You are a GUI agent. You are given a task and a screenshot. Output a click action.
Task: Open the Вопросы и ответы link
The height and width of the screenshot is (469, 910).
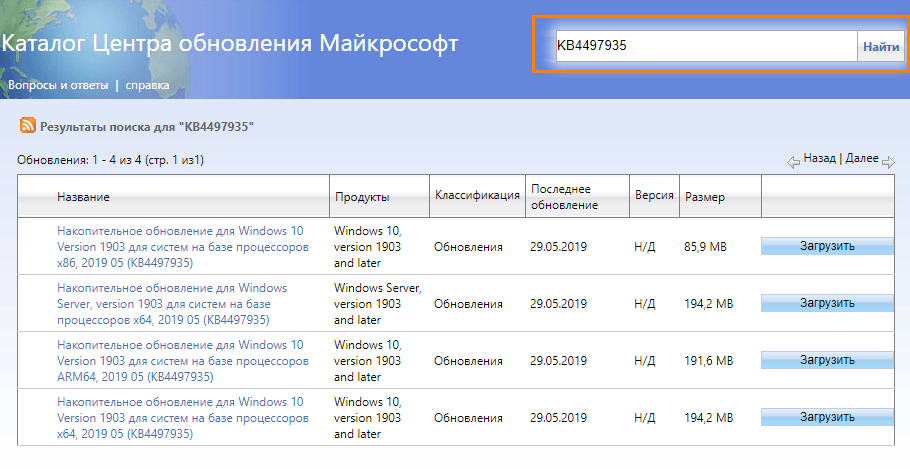58,85
